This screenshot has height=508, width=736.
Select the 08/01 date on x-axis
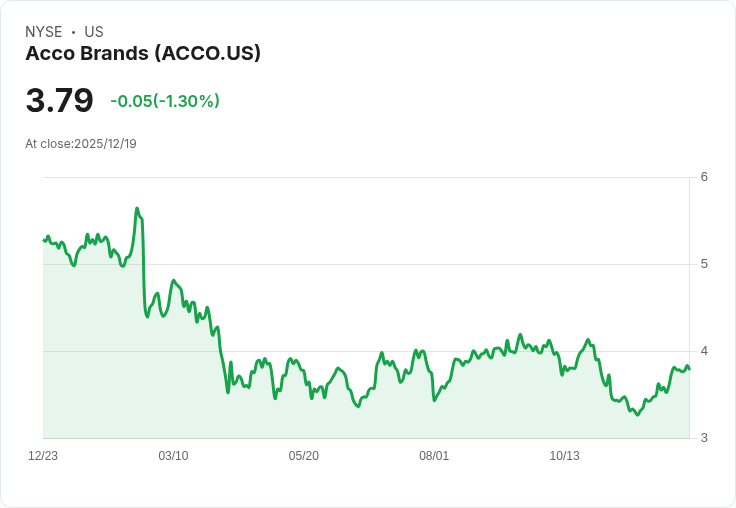(434, 455)
